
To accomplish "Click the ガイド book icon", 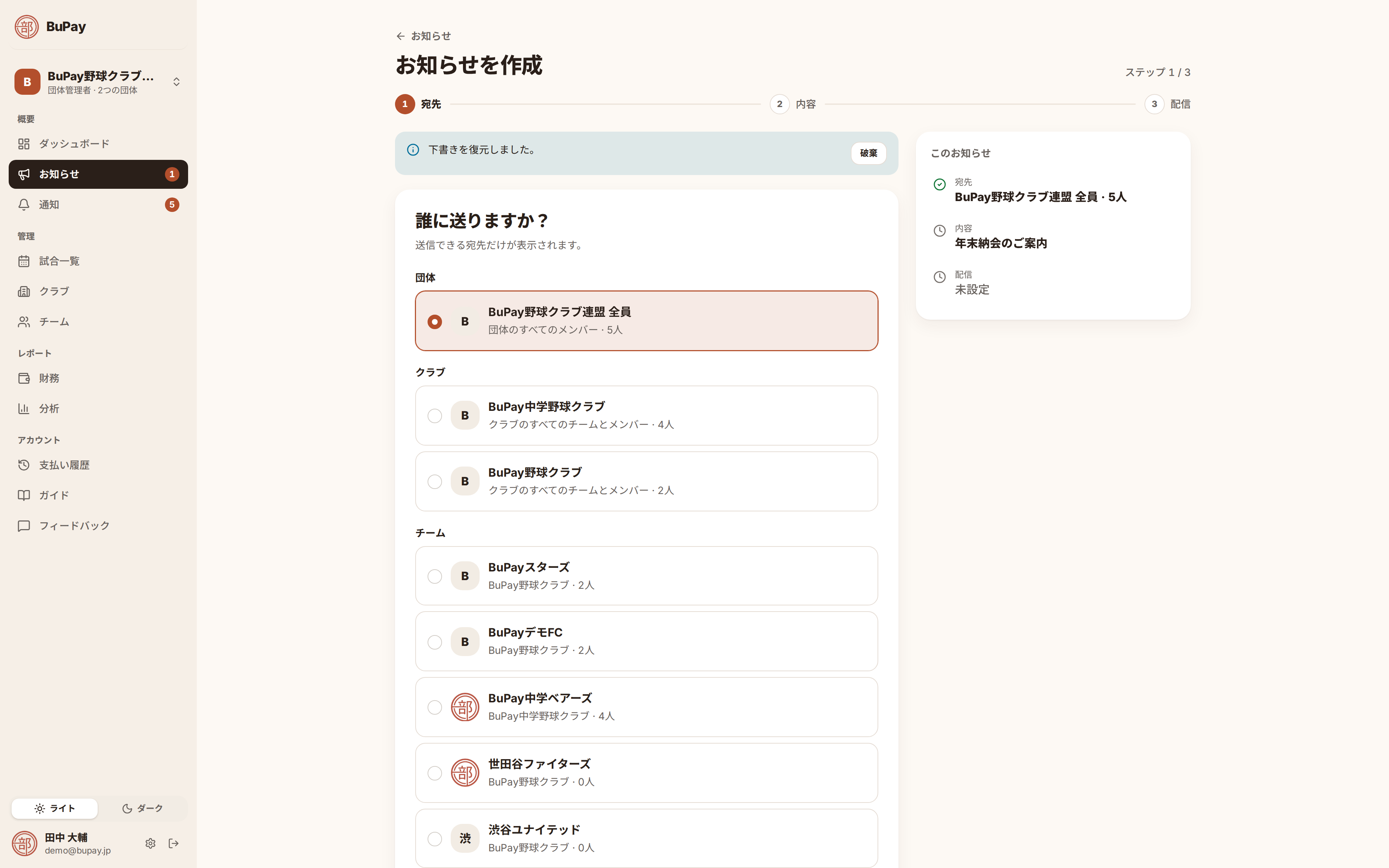I will (x=24, y=495).
